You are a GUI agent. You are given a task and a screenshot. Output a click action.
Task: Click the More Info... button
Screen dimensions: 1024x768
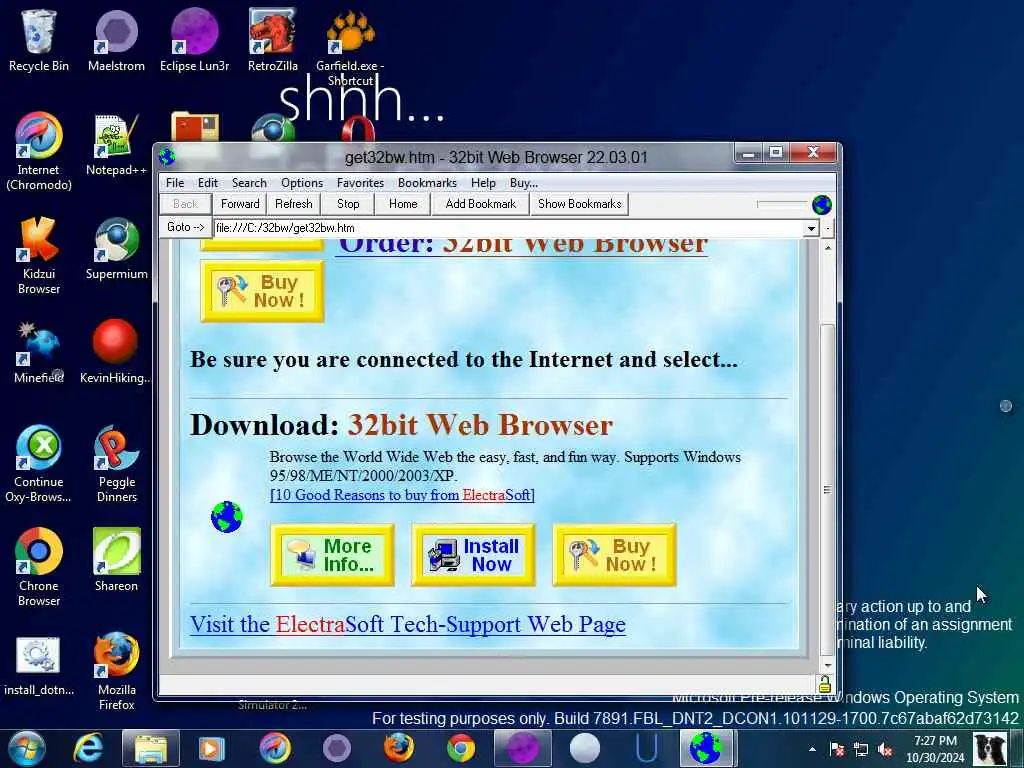click(x=332, y=555)
